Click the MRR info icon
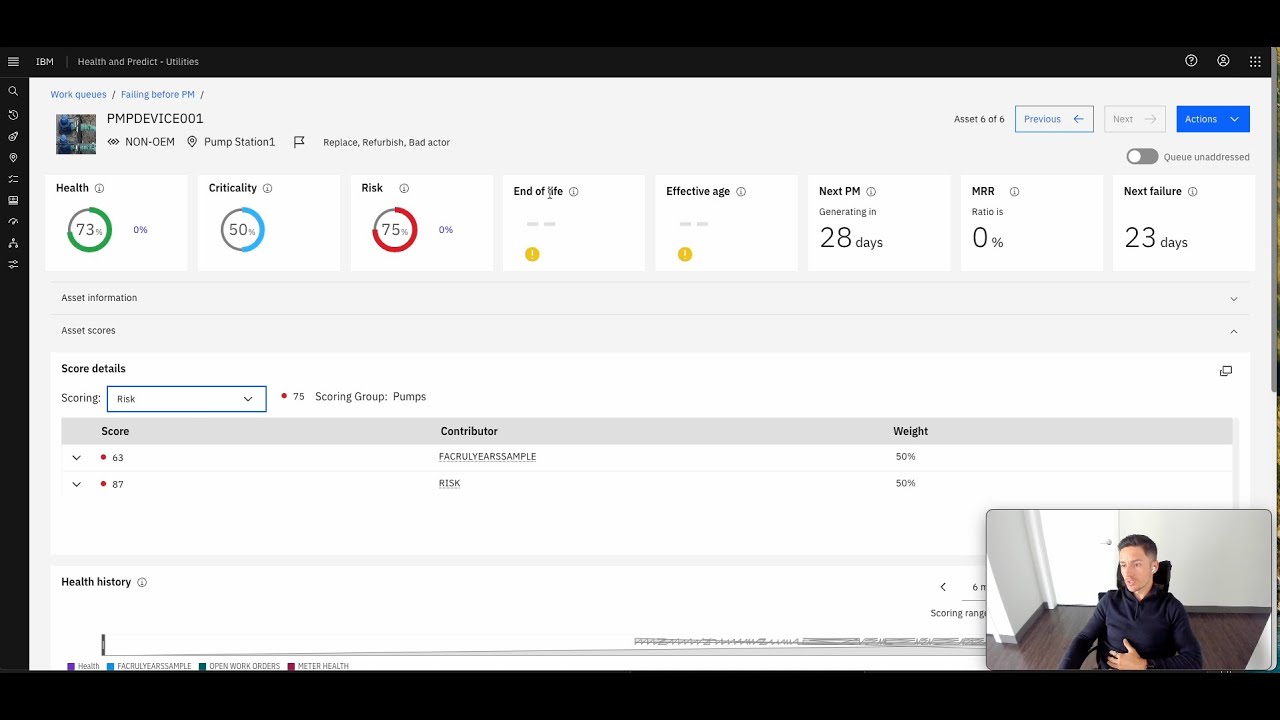 pyautogui.click(x=1014, y=191)
